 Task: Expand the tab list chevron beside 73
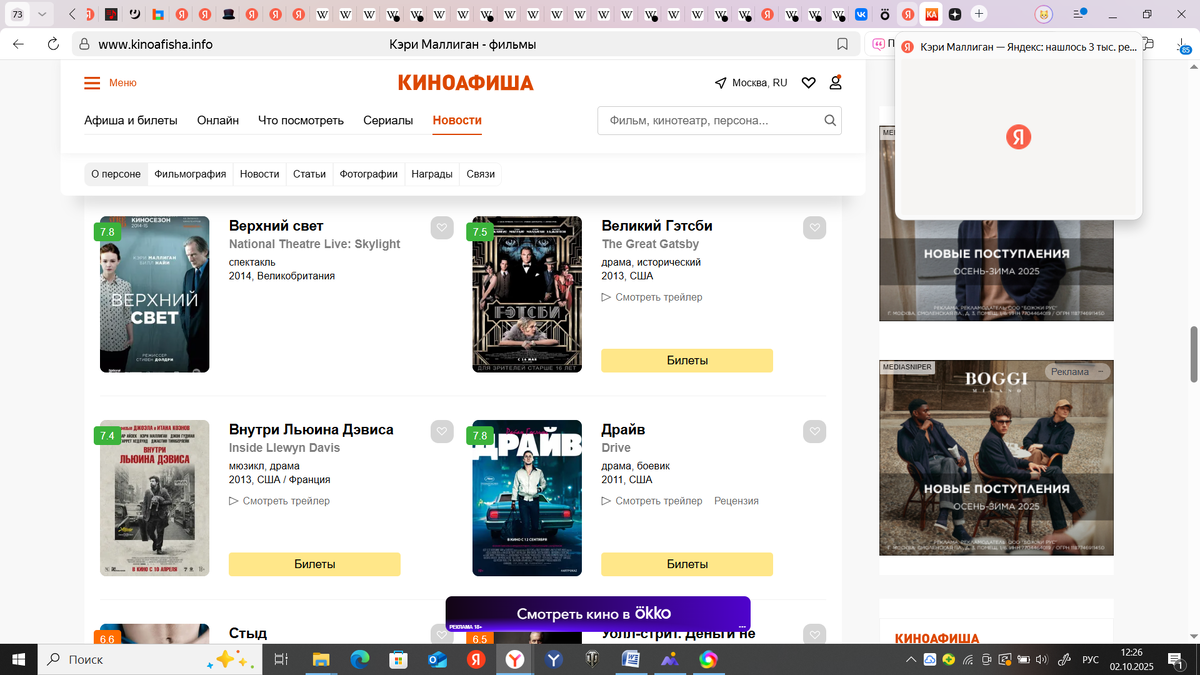pyautogui.click(x=42, y=14)
